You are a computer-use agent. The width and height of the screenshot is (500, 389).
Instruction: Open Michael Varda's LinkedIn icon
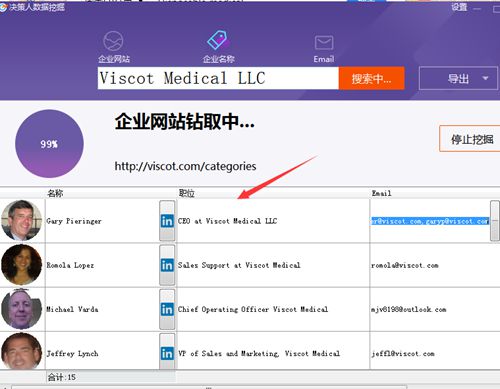(x=167, y=309)
